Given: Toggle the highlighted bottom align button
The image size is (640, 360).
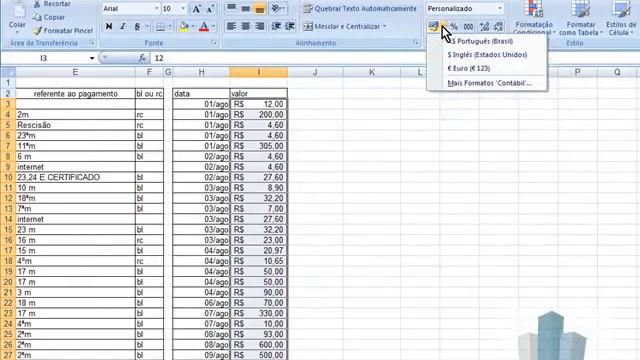Looking at the screenshot, I should point(259,8).
